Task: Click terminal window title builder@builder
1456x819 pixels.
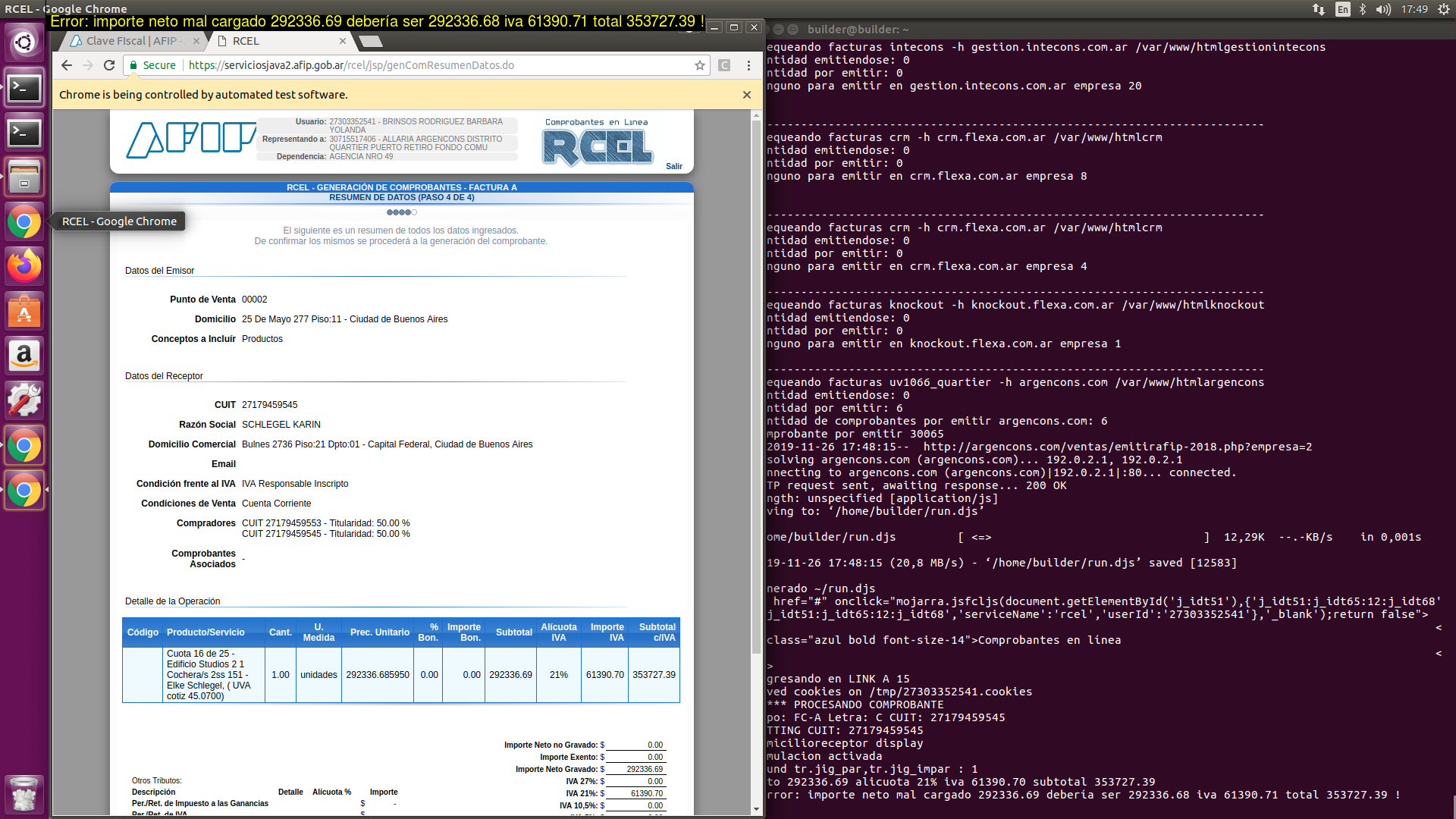Action: pos(858,30)
